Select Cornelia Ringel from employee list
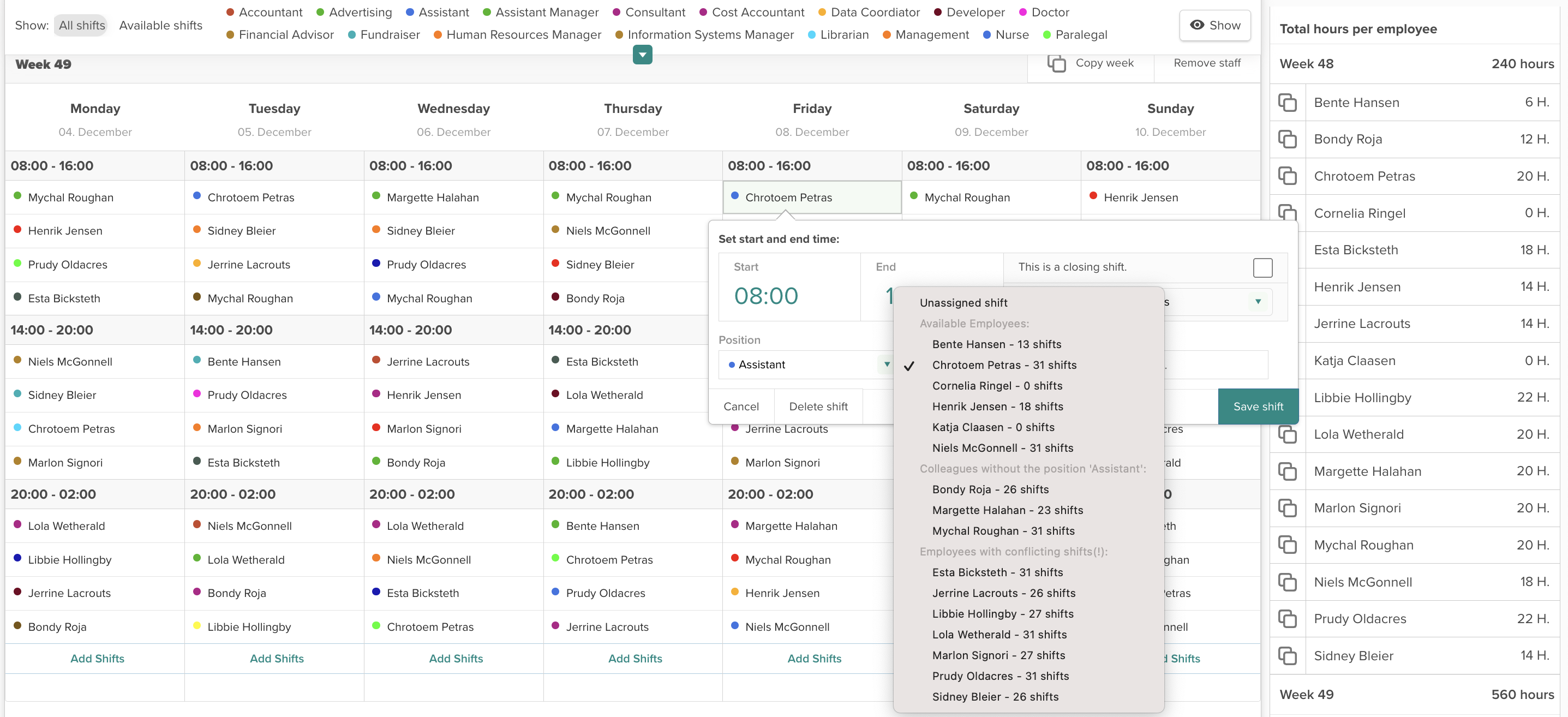 (996, 385)
